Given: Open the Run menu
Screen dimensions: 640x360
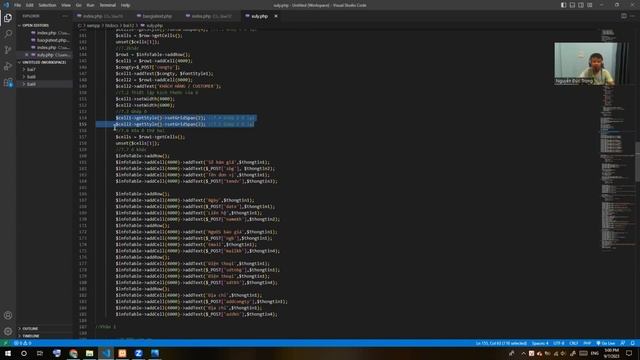Looking at the screenshot, I should tap(90, 5).
